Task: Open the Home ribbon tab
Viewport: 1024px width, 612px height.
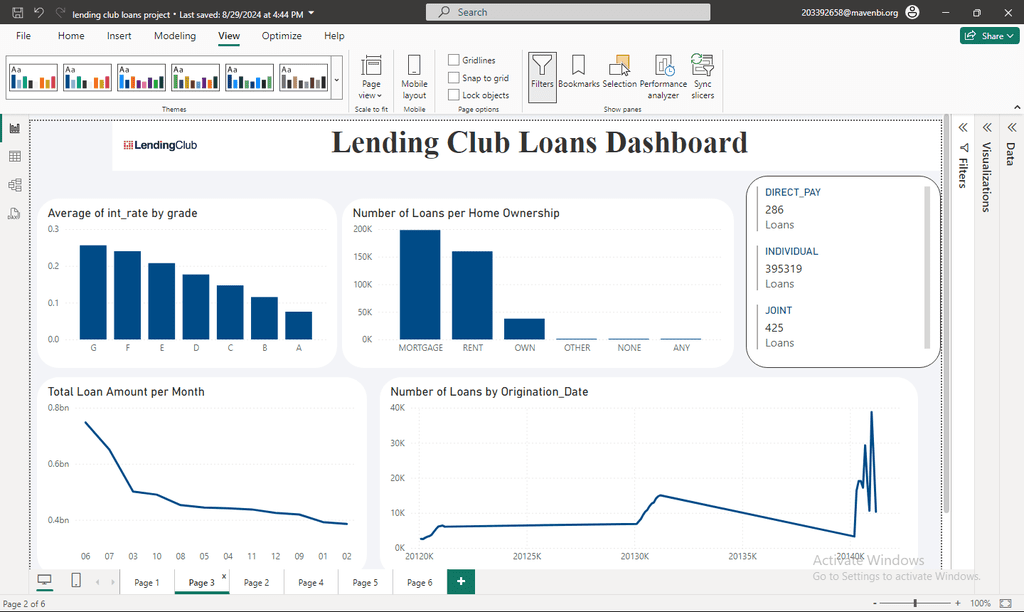Action: coord(71,36)
